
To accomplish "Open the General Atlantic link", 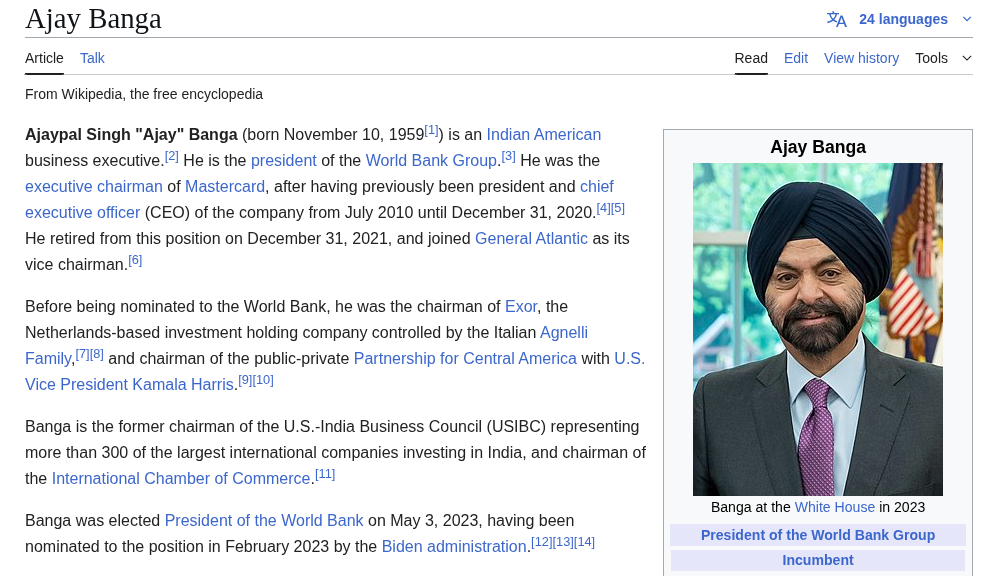I will coord(531,239).
